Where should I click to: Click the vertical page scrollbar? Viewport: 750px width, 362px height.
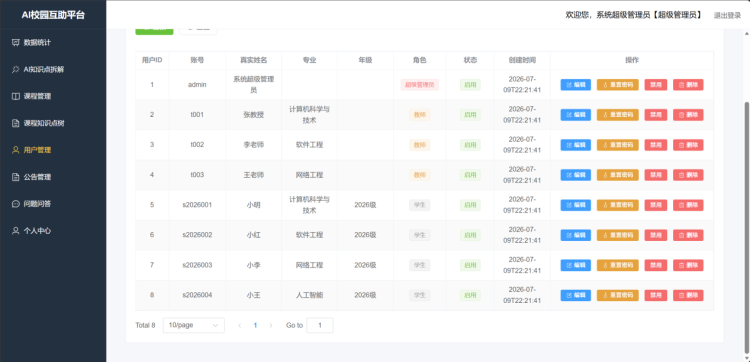(x=747, y=229)
